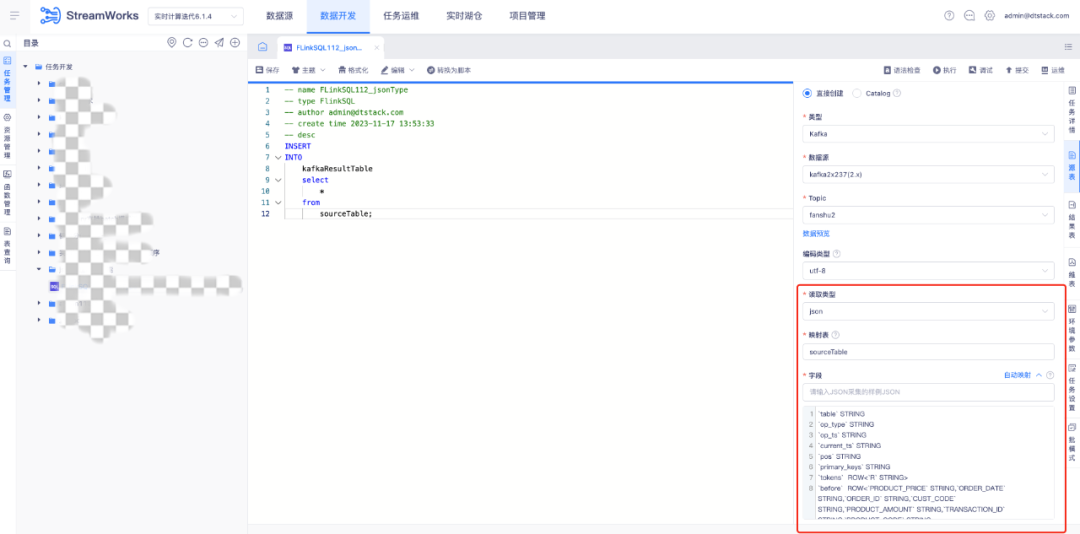Open the Topic fanshu2 dropdown

[x=928, y=215]
